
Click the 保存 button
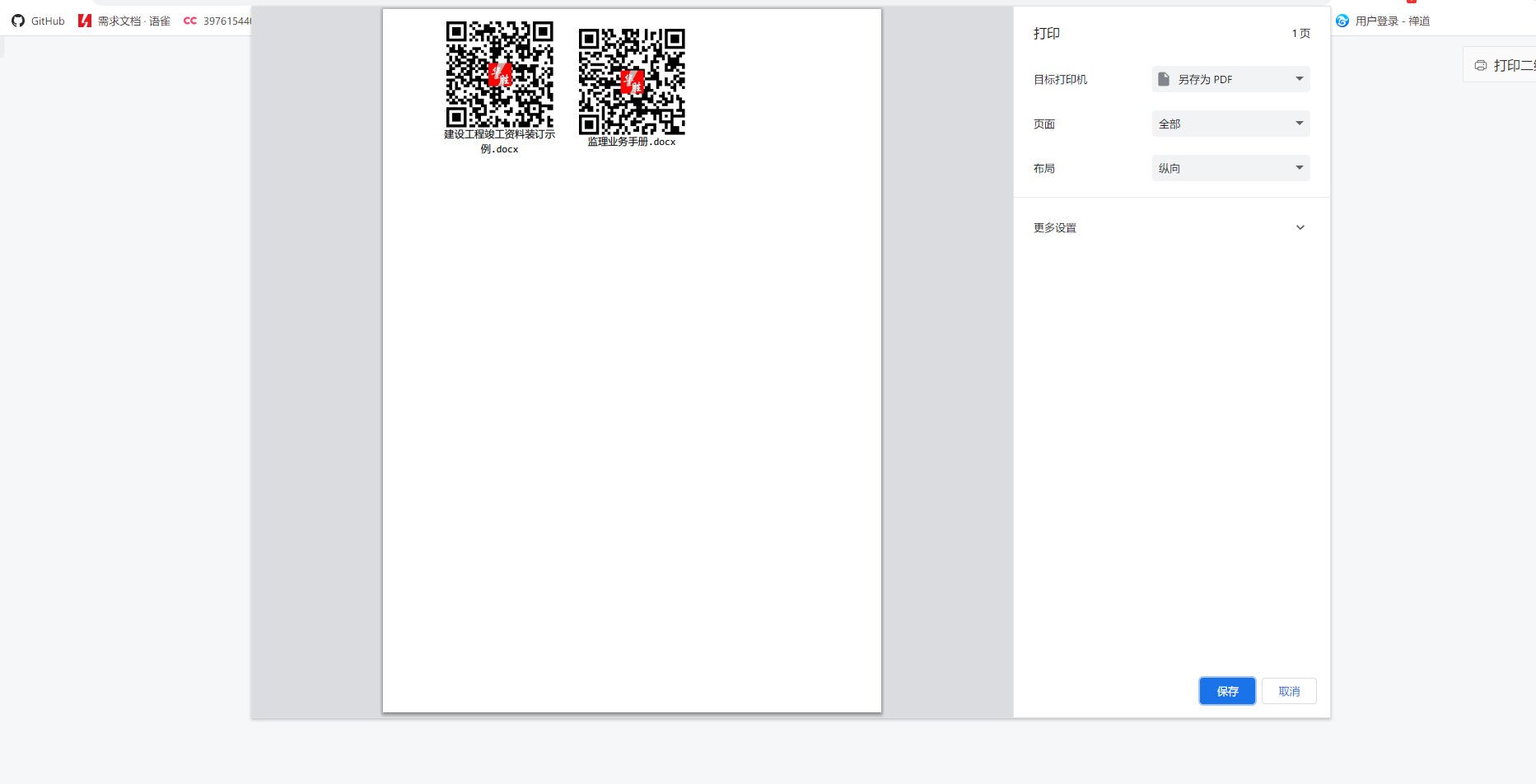[x=1227, y=691]
